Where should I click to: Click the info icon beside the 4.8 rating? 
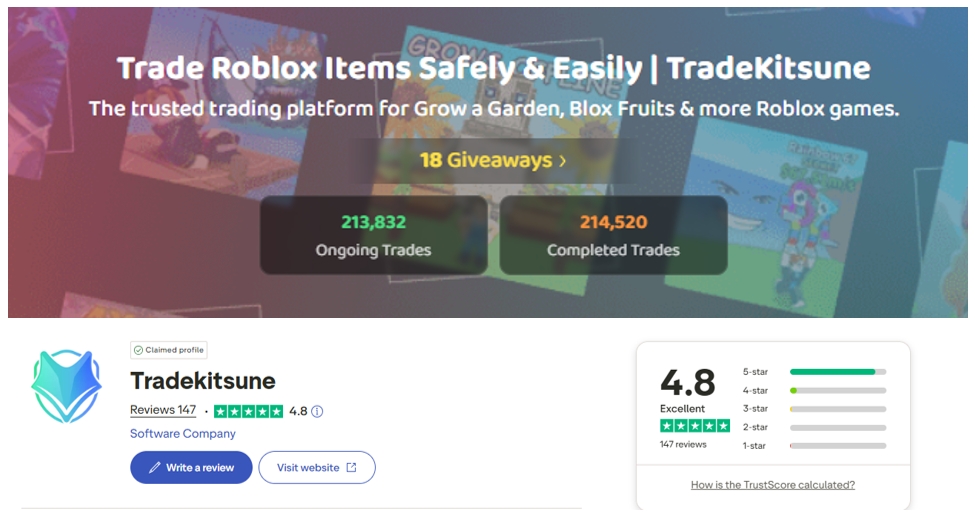(x=317, y=411)
